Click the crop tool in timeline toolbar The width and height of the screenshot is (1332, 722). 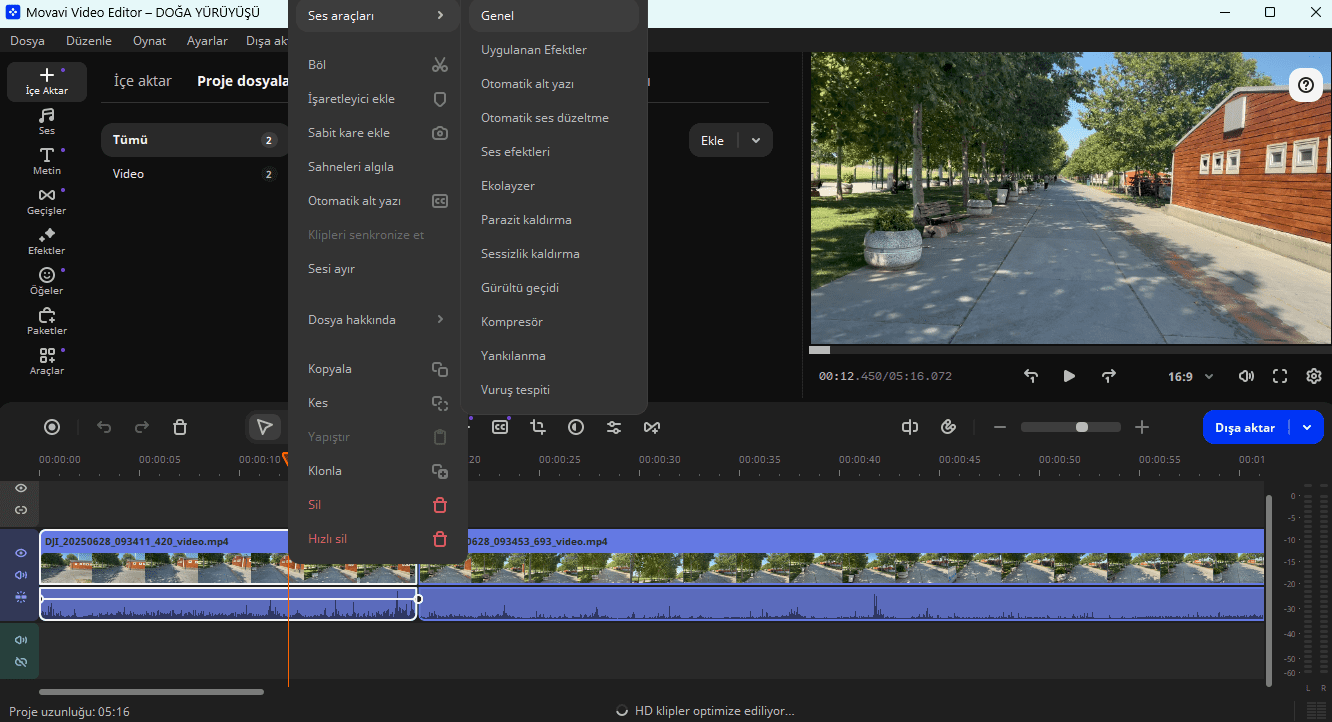538,427
